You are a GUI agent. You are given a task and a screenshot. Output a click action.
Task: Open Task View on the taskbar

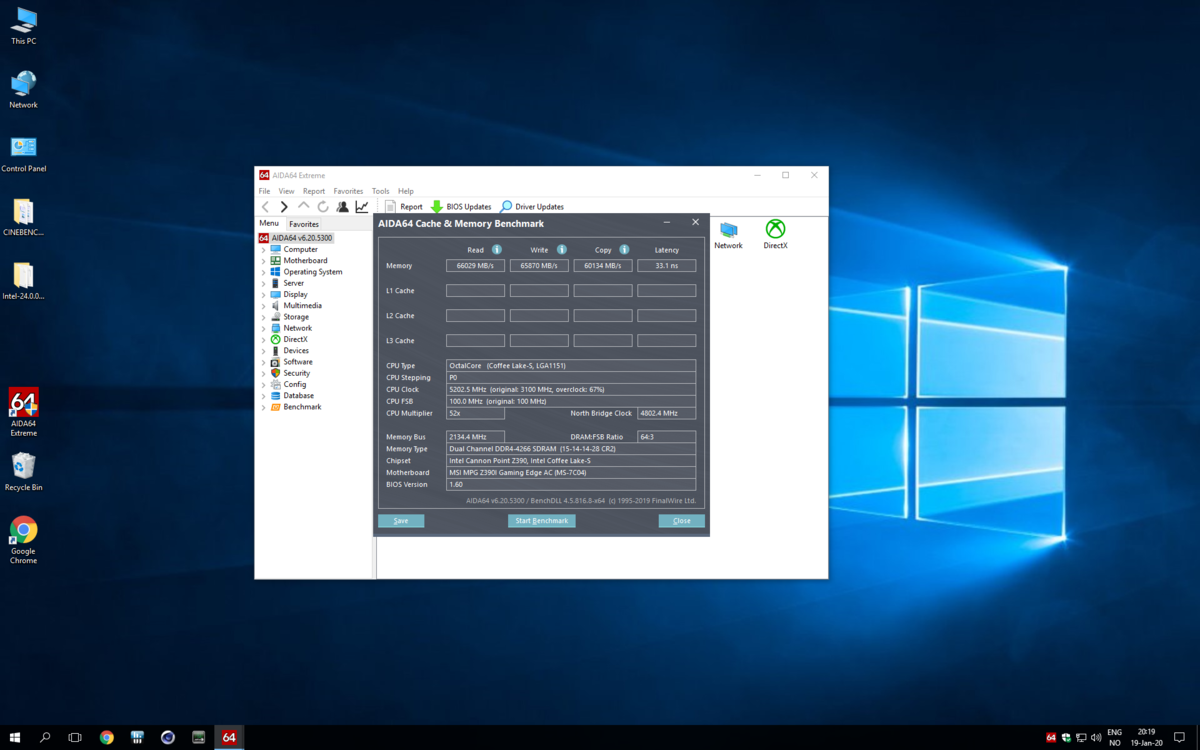pyautogui.click(x=75, y=737)
